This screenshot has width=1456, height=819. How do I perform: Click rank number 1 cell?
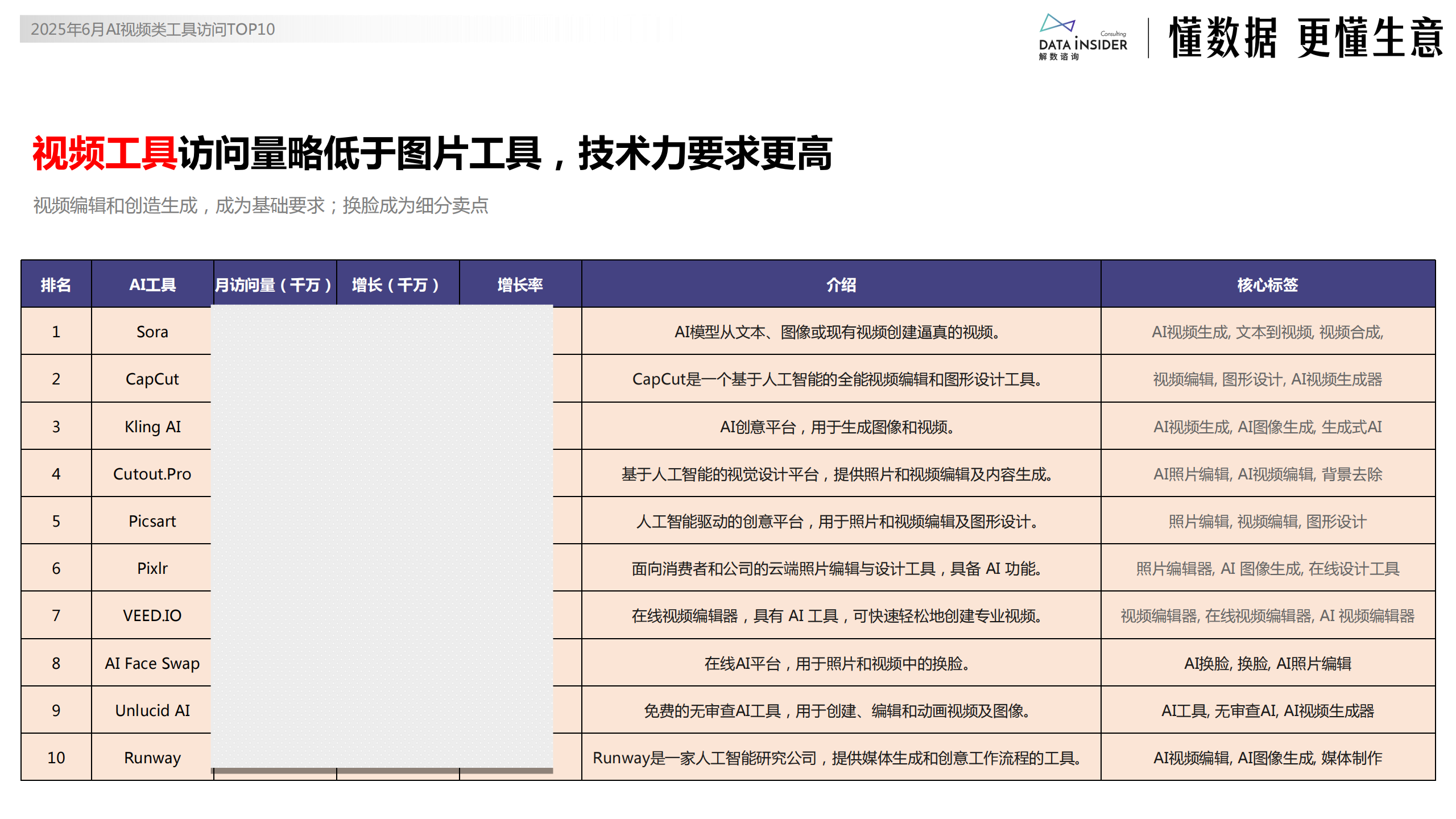point(56,332)
